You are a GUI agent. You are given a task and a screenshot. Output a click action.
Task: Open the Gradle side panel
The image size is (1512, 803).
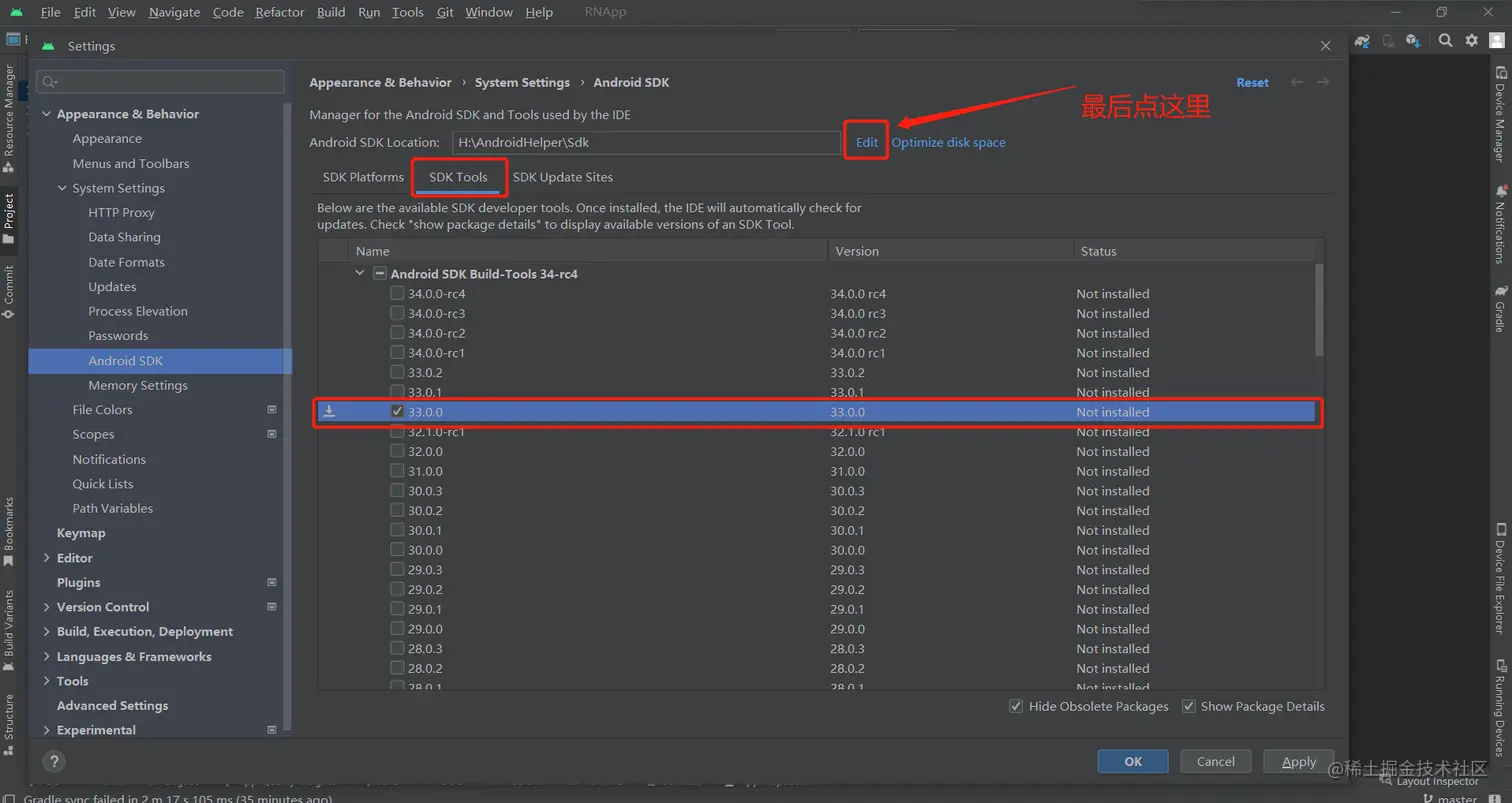[1501, 309]
